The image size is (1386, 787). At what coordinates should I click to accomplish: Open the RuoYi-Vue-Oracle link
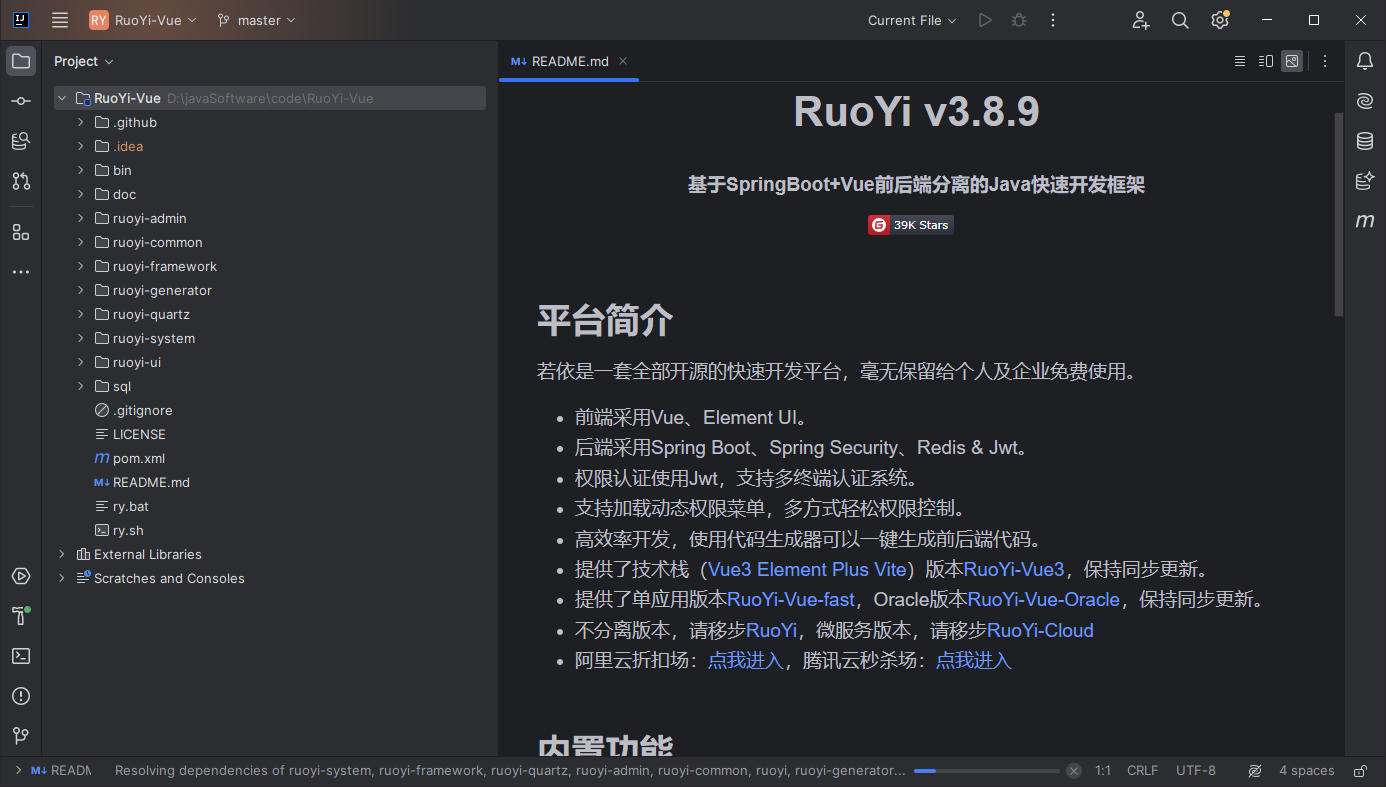[1044, 600]
